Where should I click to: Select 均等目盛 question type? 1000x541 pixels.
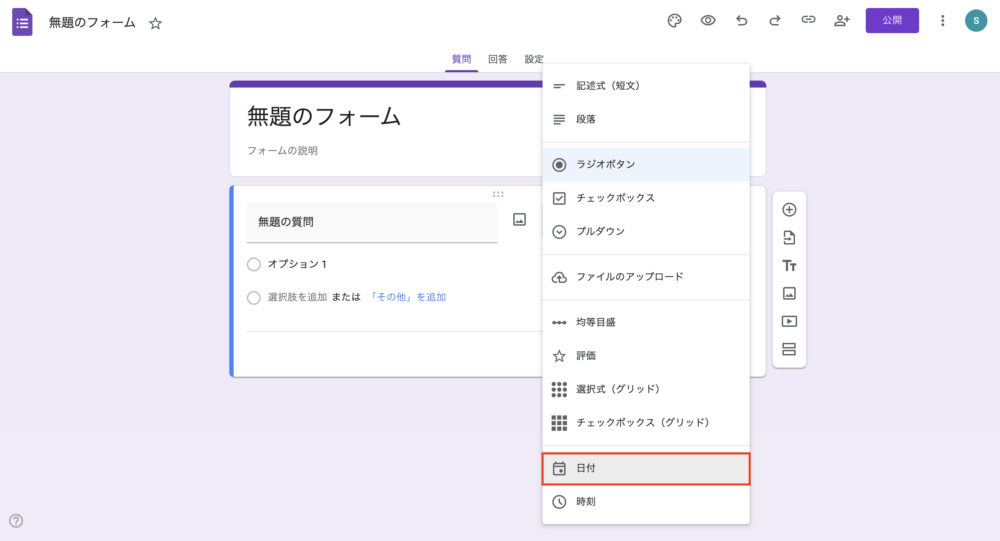tap(646, 322)
